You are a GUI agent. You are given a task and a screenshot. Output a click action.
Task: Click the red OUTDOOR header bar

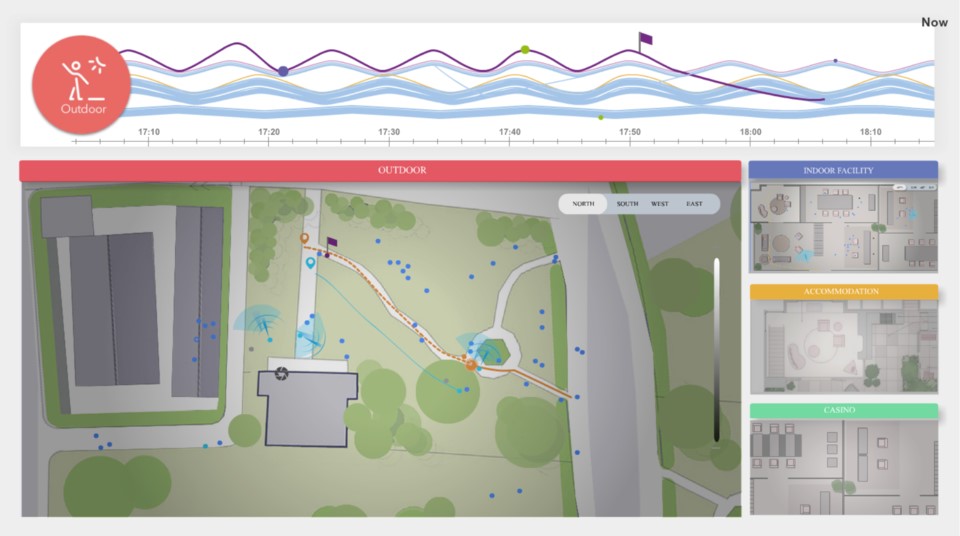[x=380, y=170]
